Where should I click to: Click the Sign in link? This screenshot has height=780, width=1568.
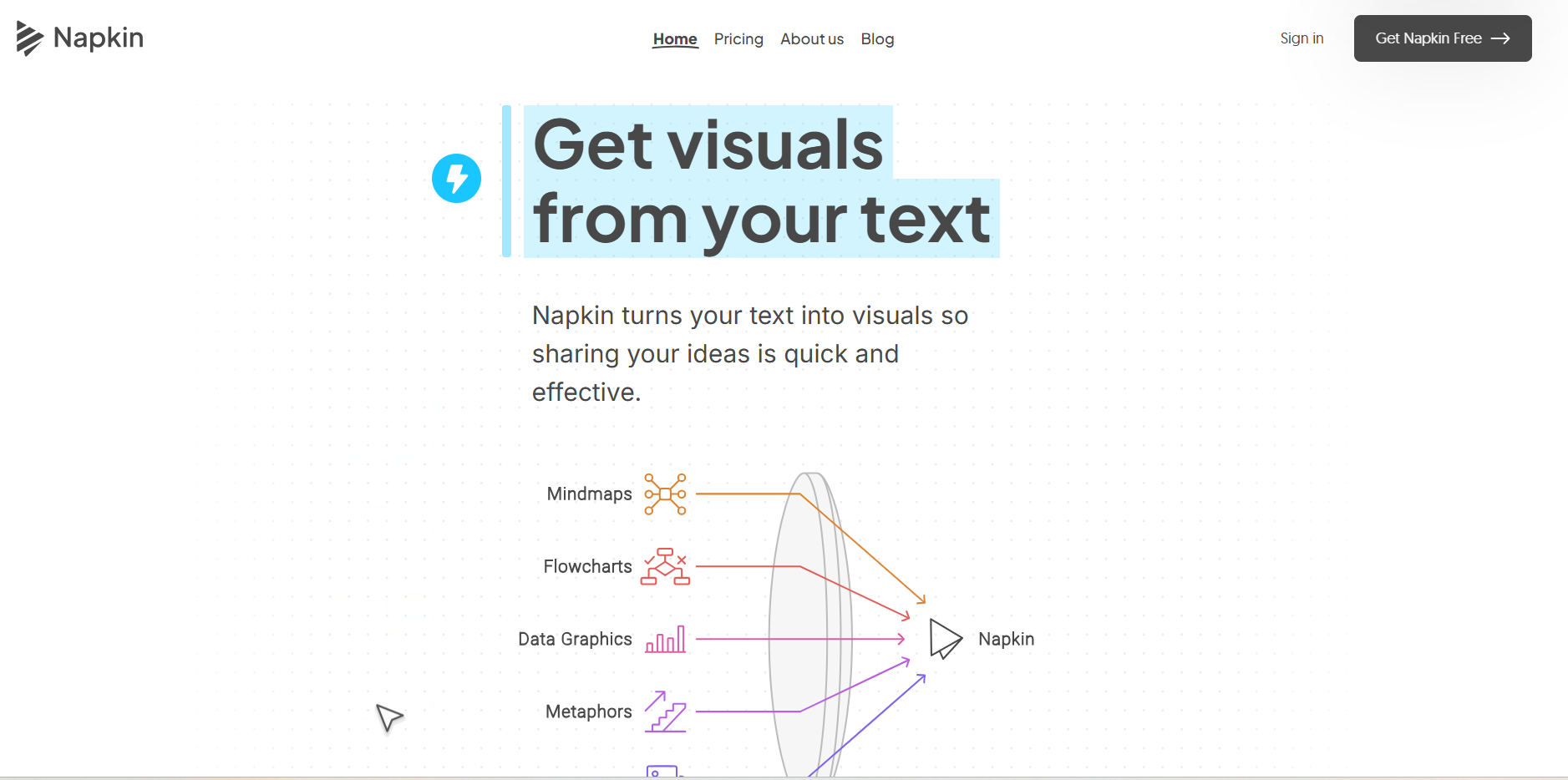click(1302, 38)
